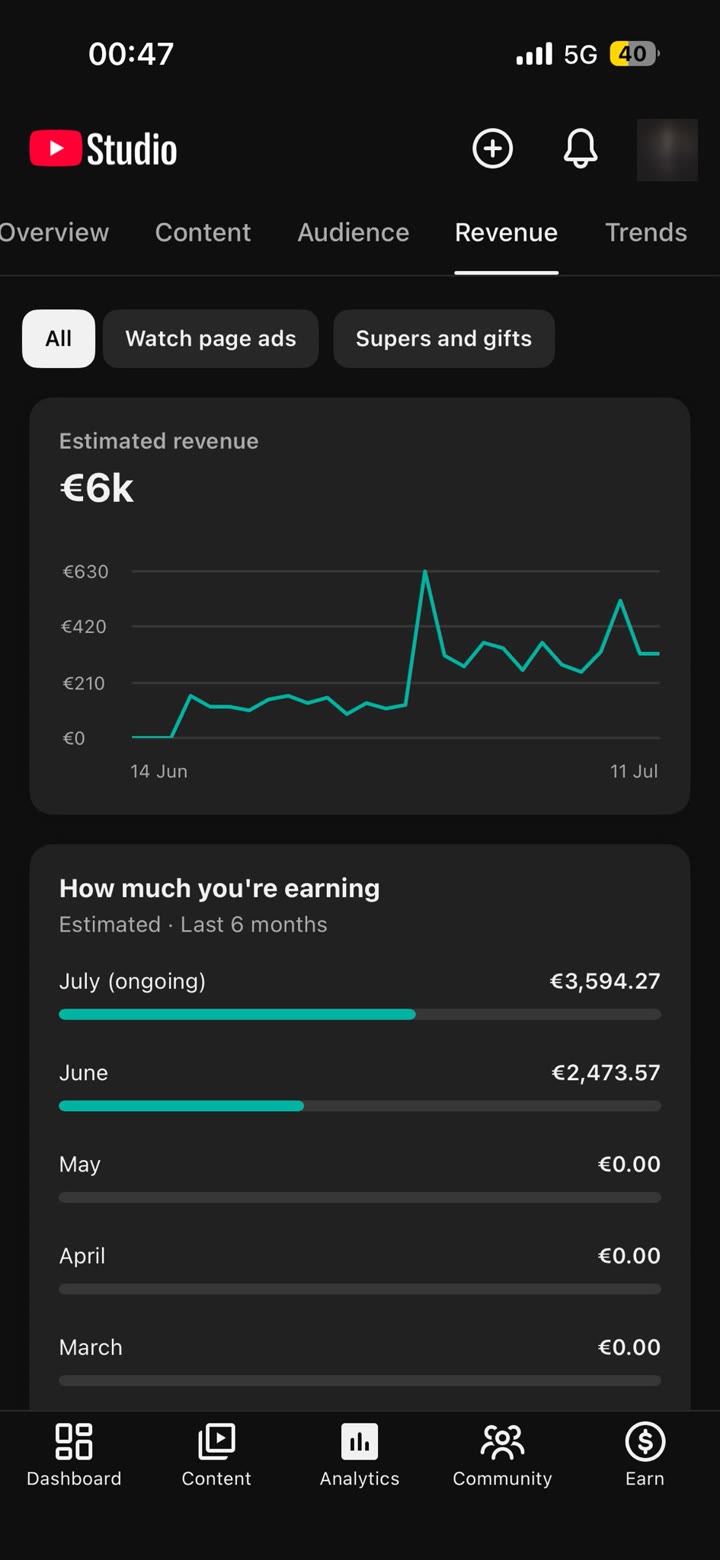This screenshot has width=720, height=1560.
Task: Switch to the Audience tab
Action: 353,232
